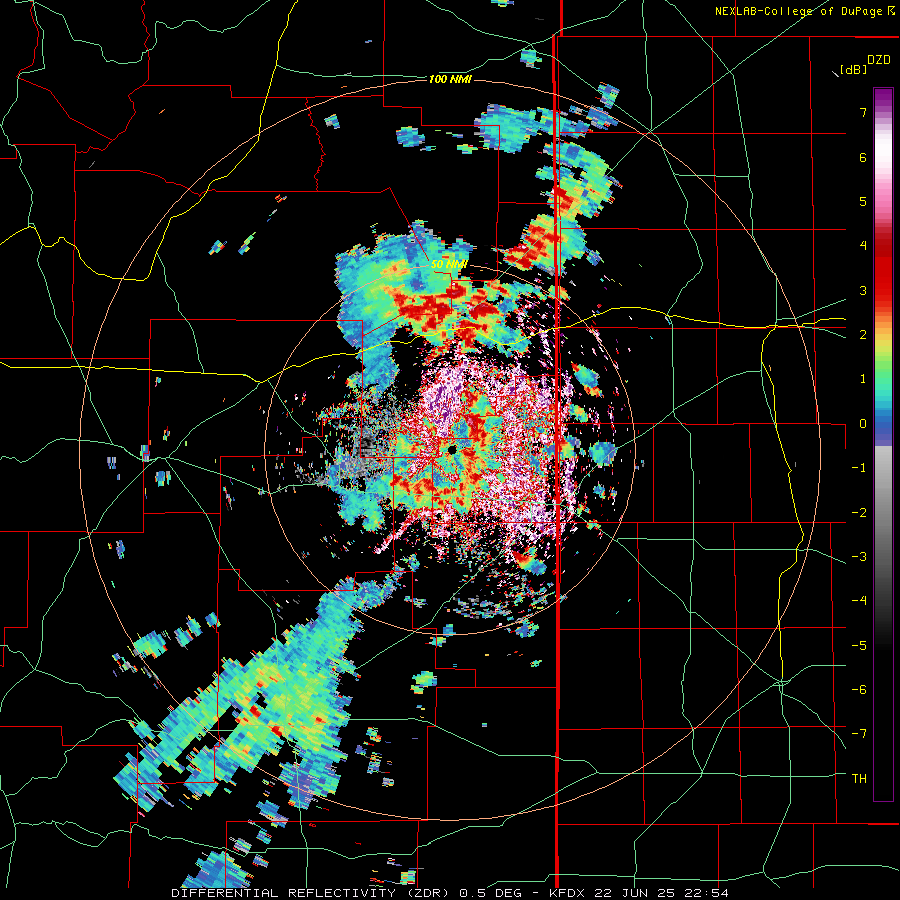Screen dimensions: 900x900
Task: Click the 5 value on color scale
Action: pyautogui.click(x=863, y=201)
